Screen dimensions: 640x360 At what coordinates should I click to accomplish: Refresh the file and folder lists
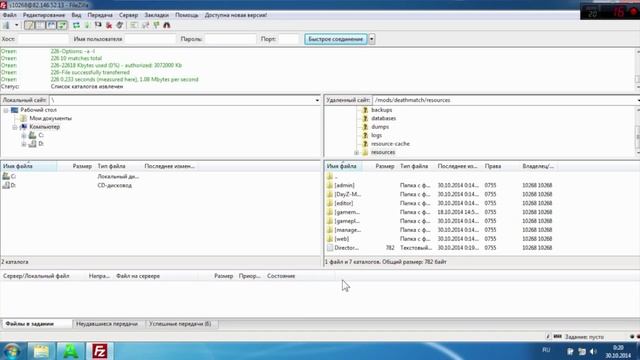pyautogui.click(x=76, y=25)
